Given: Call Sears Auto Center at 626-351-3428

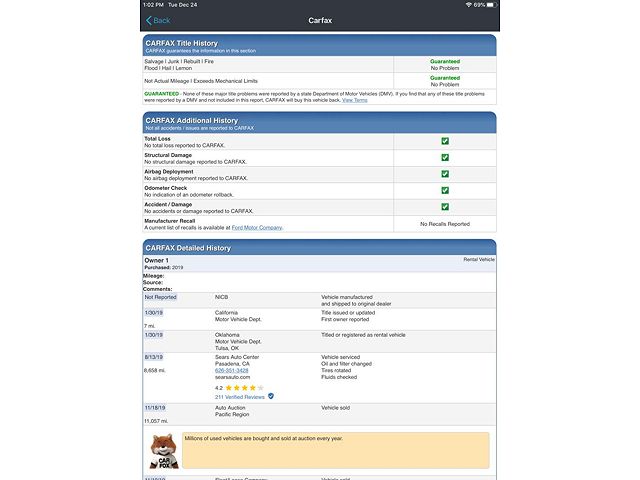Looking at the screenshot, I should 231,370.
